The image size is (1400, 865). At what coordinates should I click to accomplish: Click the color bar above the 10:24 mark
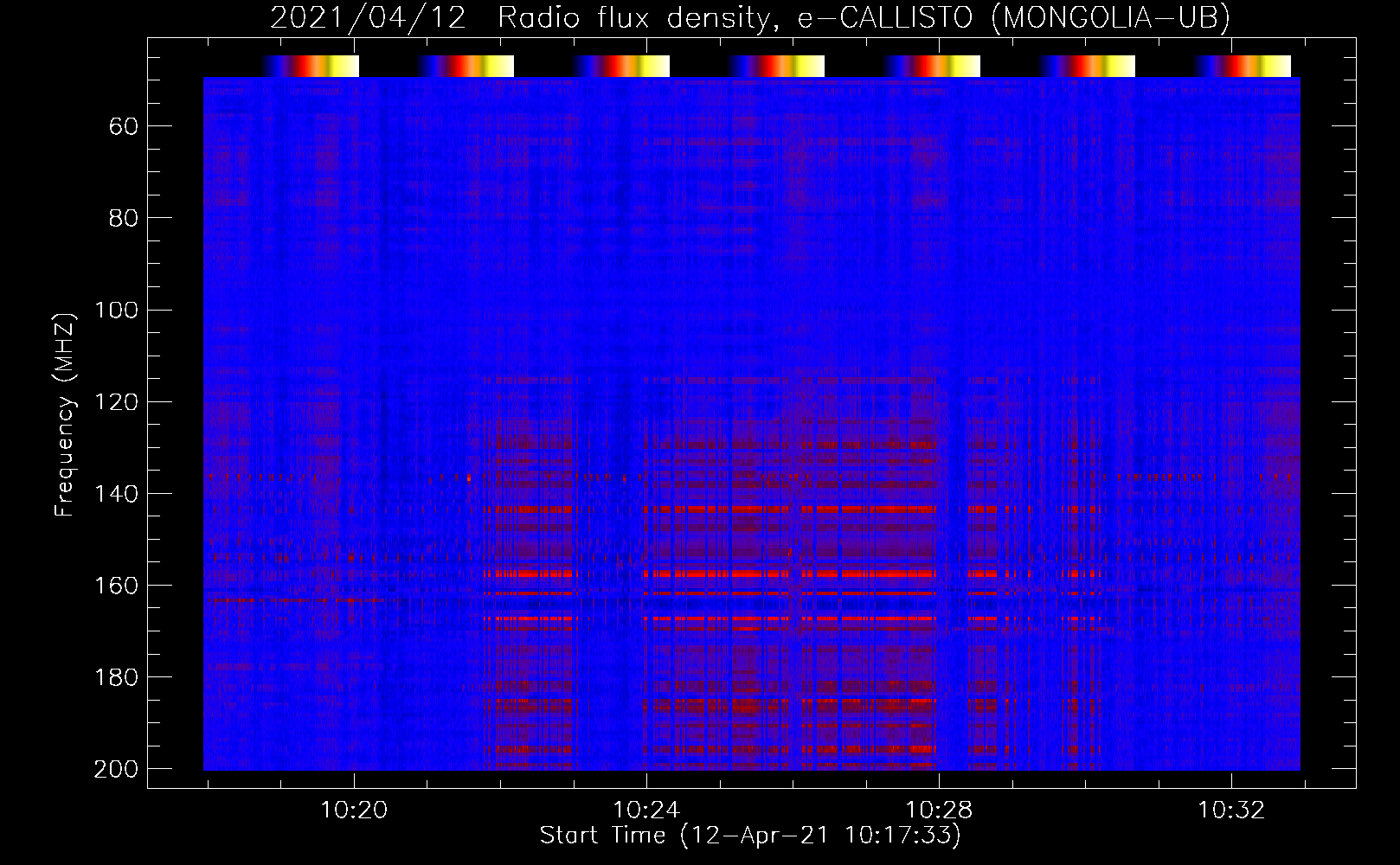tap(620, 67)
